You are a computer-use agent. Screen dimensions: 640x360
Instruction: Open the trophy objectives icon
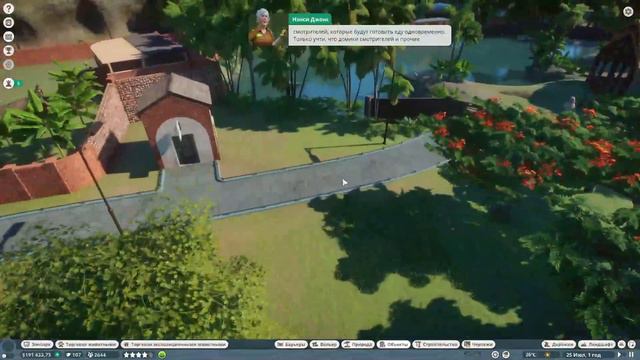pyautogui.click(x=8, y=50)
